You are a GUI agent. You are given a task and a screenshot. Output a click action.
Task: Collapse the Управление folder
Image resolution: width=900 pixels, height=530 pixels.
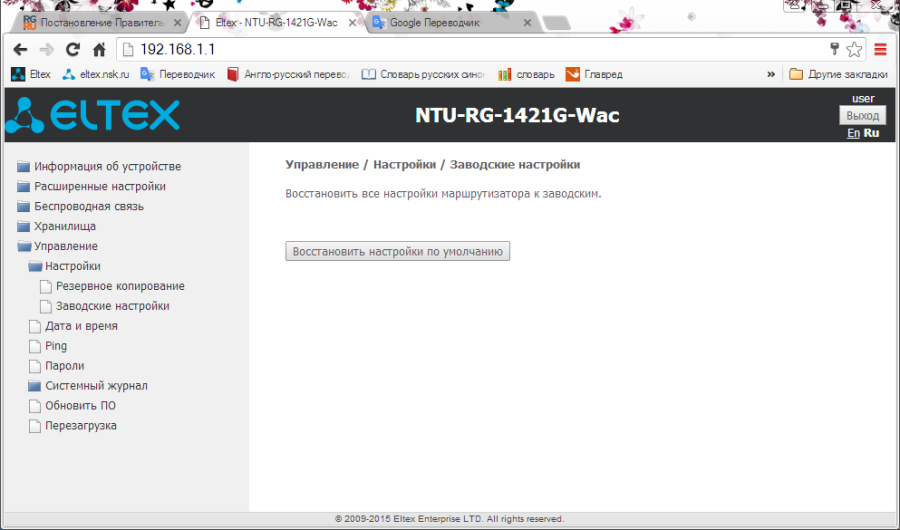(x=57, y=246)
